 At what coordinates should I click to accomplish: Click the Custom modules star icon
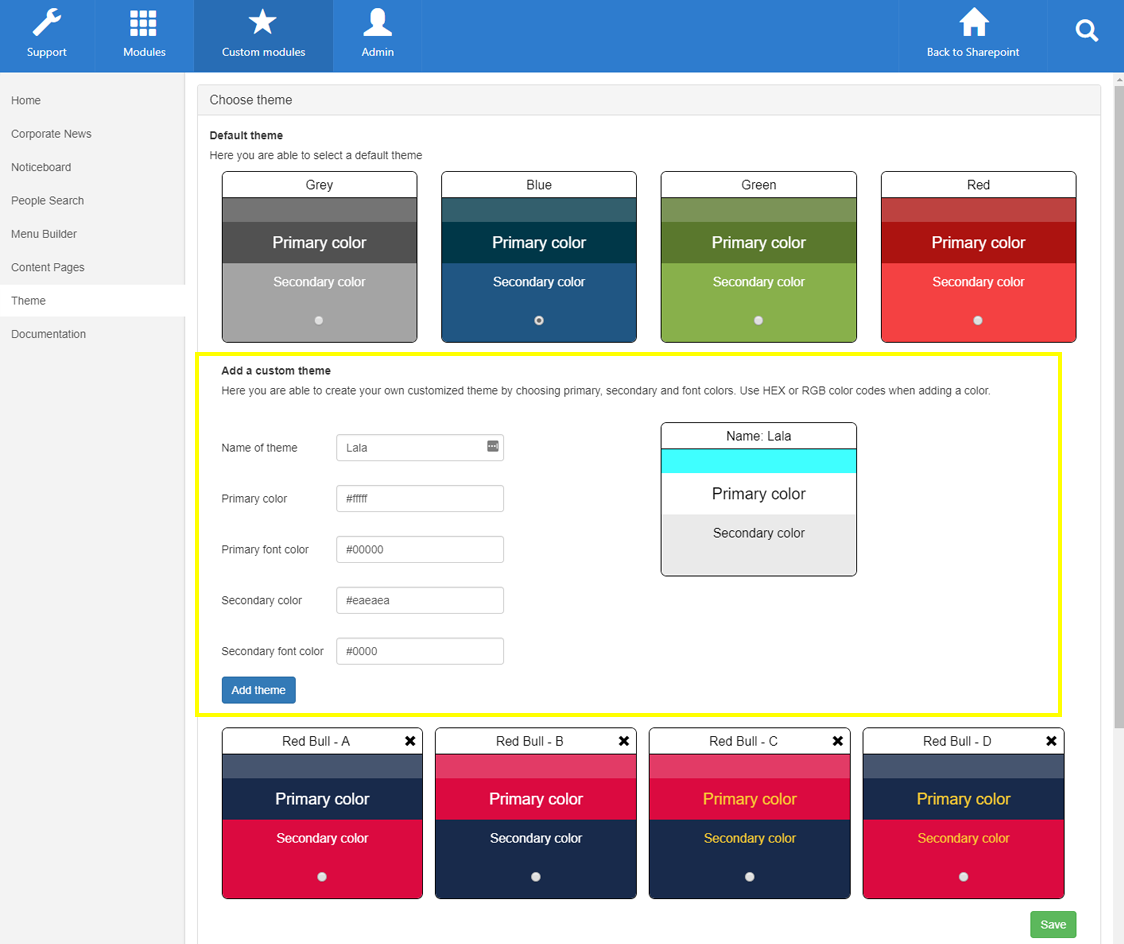pos(263,23)
